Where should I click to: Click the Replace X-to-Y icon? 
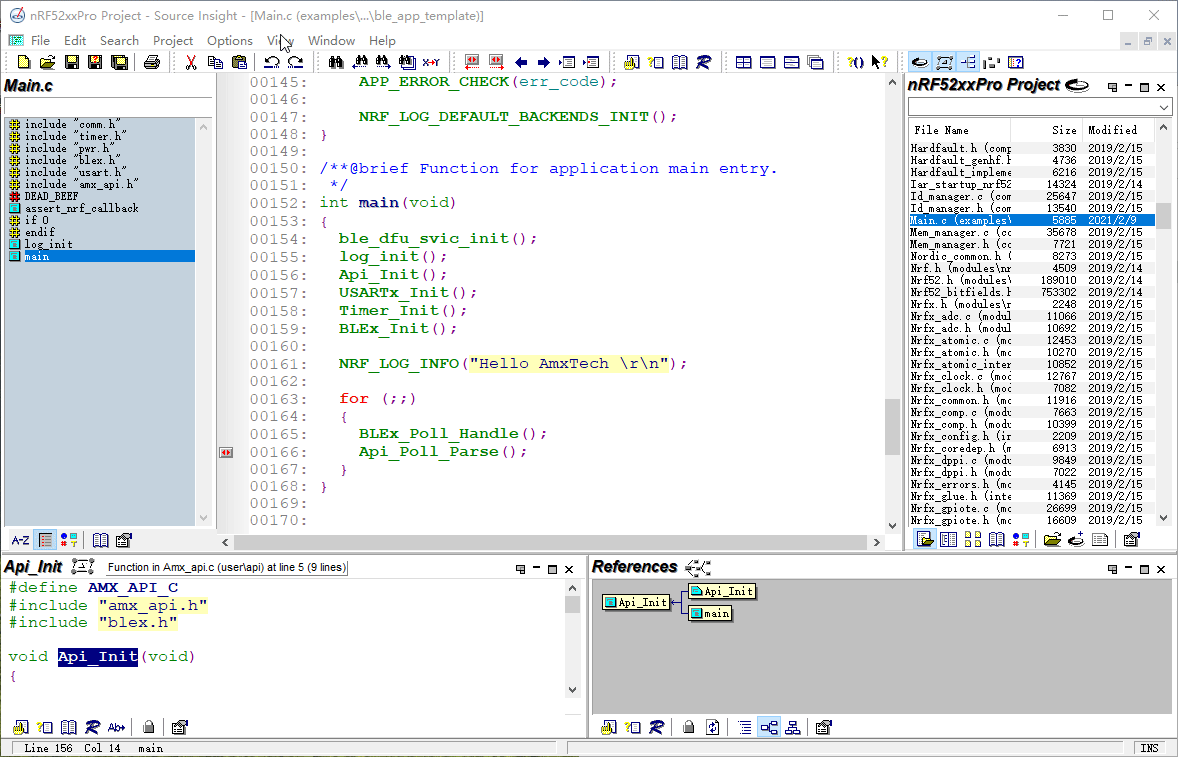[431, 62]
